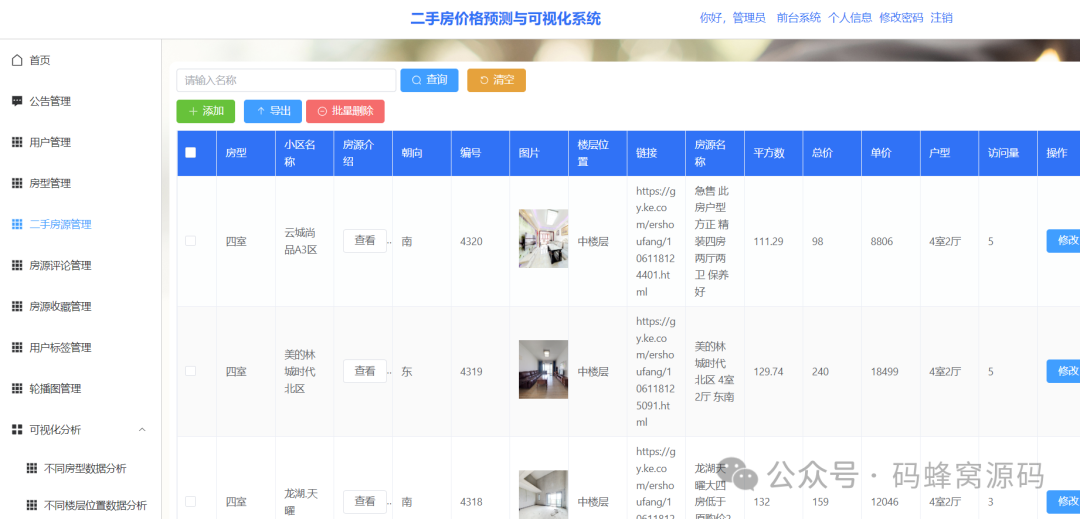This screenshot has width=1080, height=519.
Task: Open 个人信息 link in header
Action: click(x=850, y=18)
